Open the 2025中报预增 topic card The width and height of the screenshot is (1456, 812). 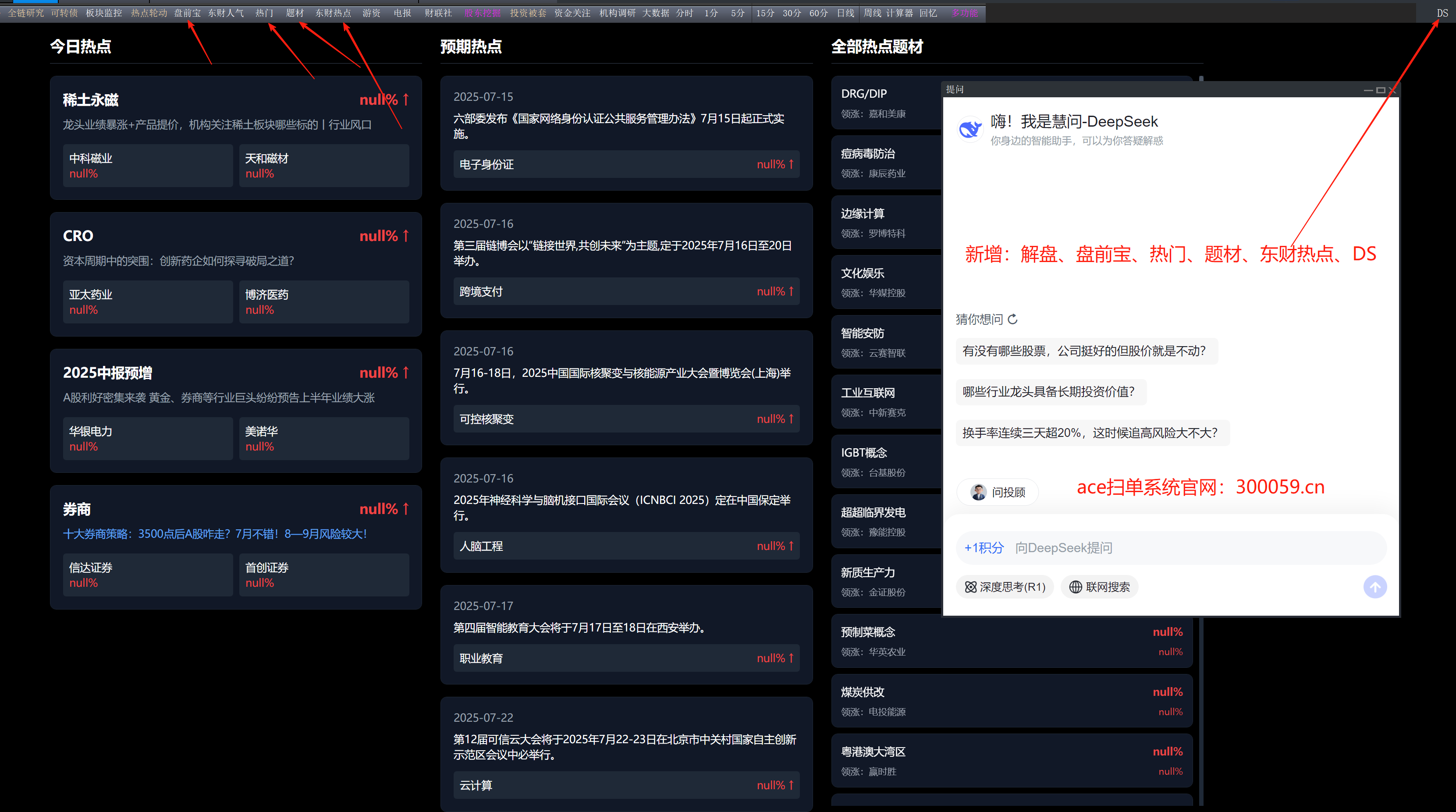coord(236,411)
